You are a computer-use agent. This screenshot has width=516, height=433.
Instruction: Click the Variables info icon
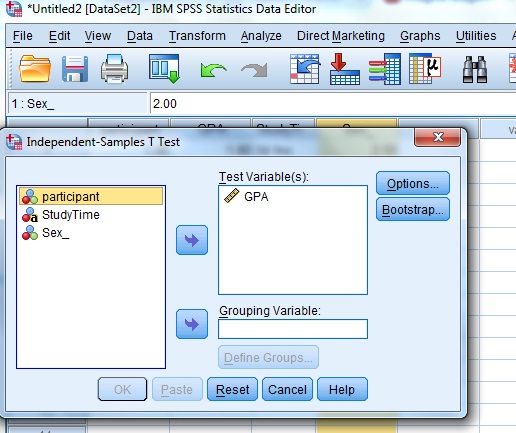pyautogui.click(x=385, y=69)
